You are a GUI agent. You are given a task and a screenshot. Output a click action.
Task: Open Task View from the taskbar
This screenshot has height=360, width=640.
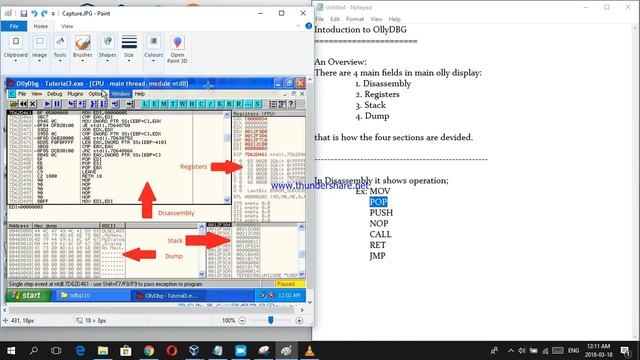pyautogui.click(x=56, y=351)
